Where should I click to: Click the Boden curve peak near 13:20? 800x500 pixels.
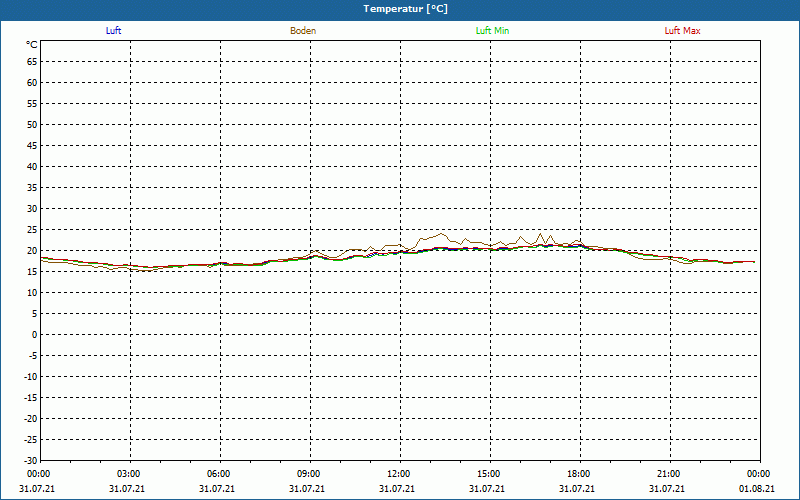(441, 234)
